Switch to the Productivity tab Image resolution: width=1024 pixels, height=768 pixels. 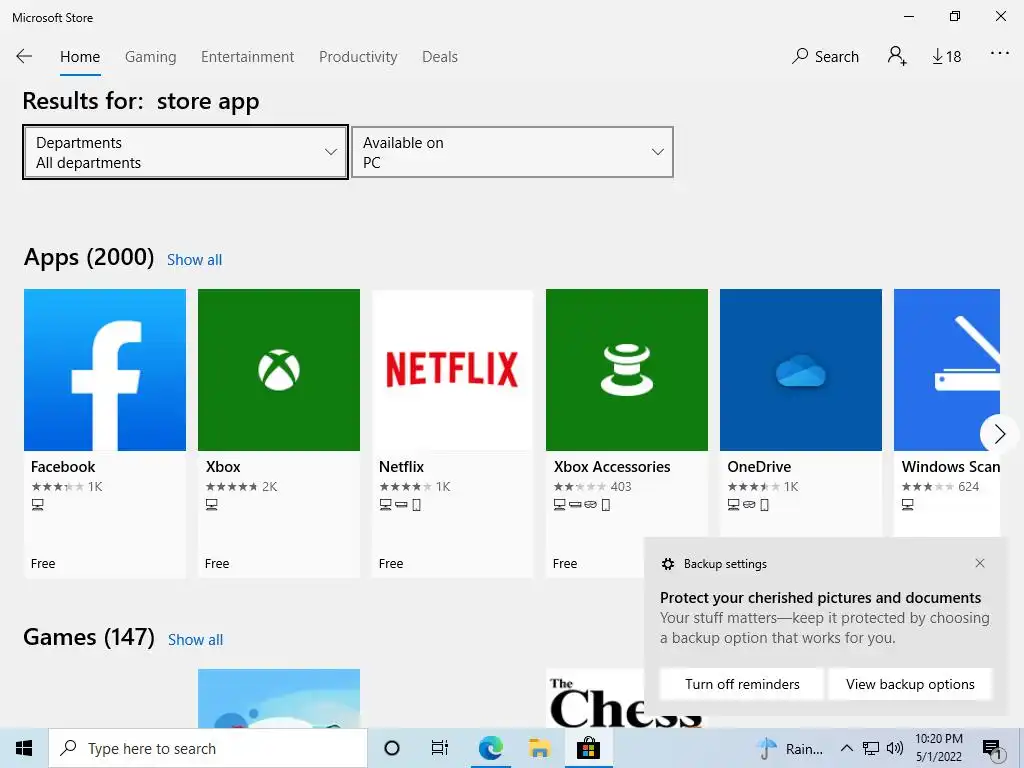[358, 57]
